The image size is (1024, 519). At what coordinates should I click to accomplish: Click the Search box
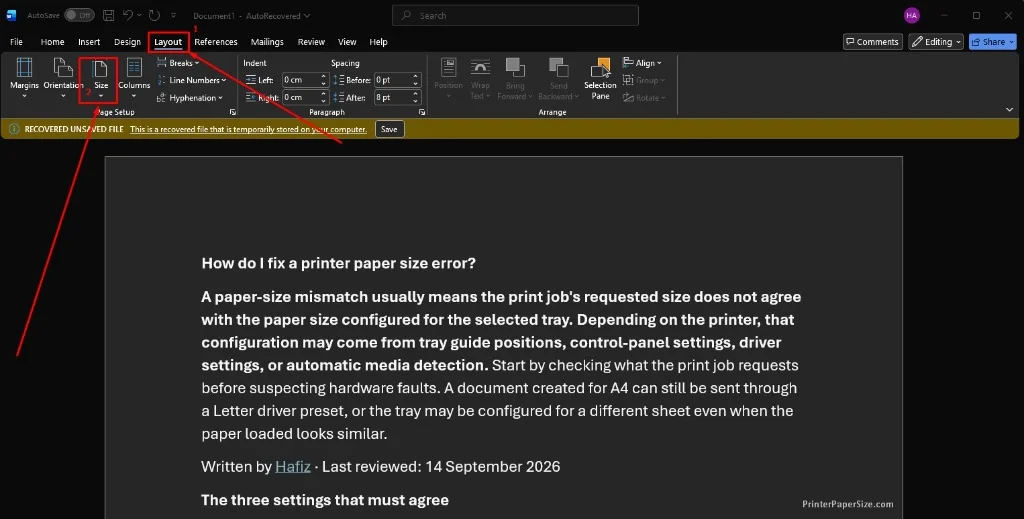click(515, 15)
